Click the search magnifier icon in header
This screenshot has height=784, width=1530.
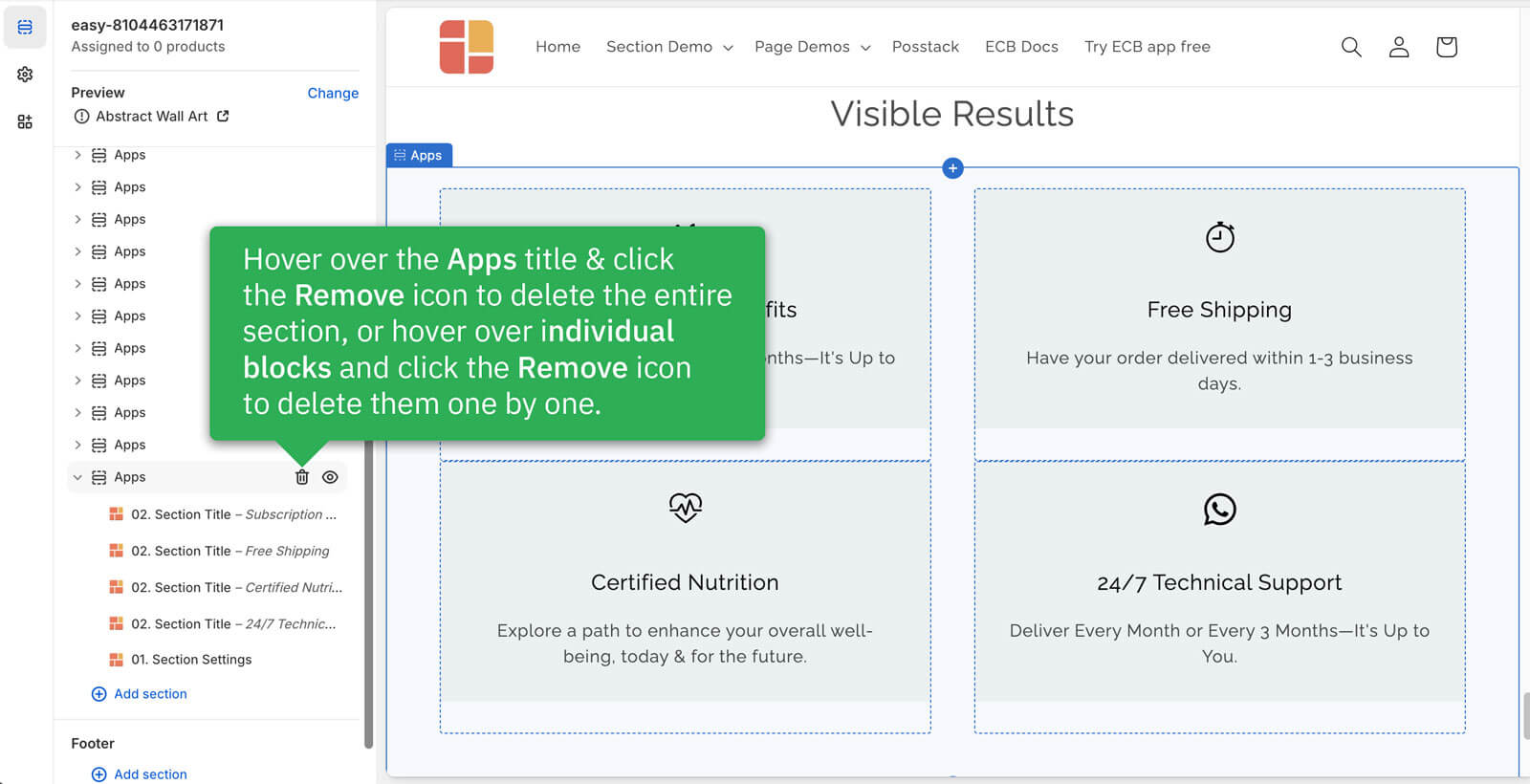pos(1350,47)
